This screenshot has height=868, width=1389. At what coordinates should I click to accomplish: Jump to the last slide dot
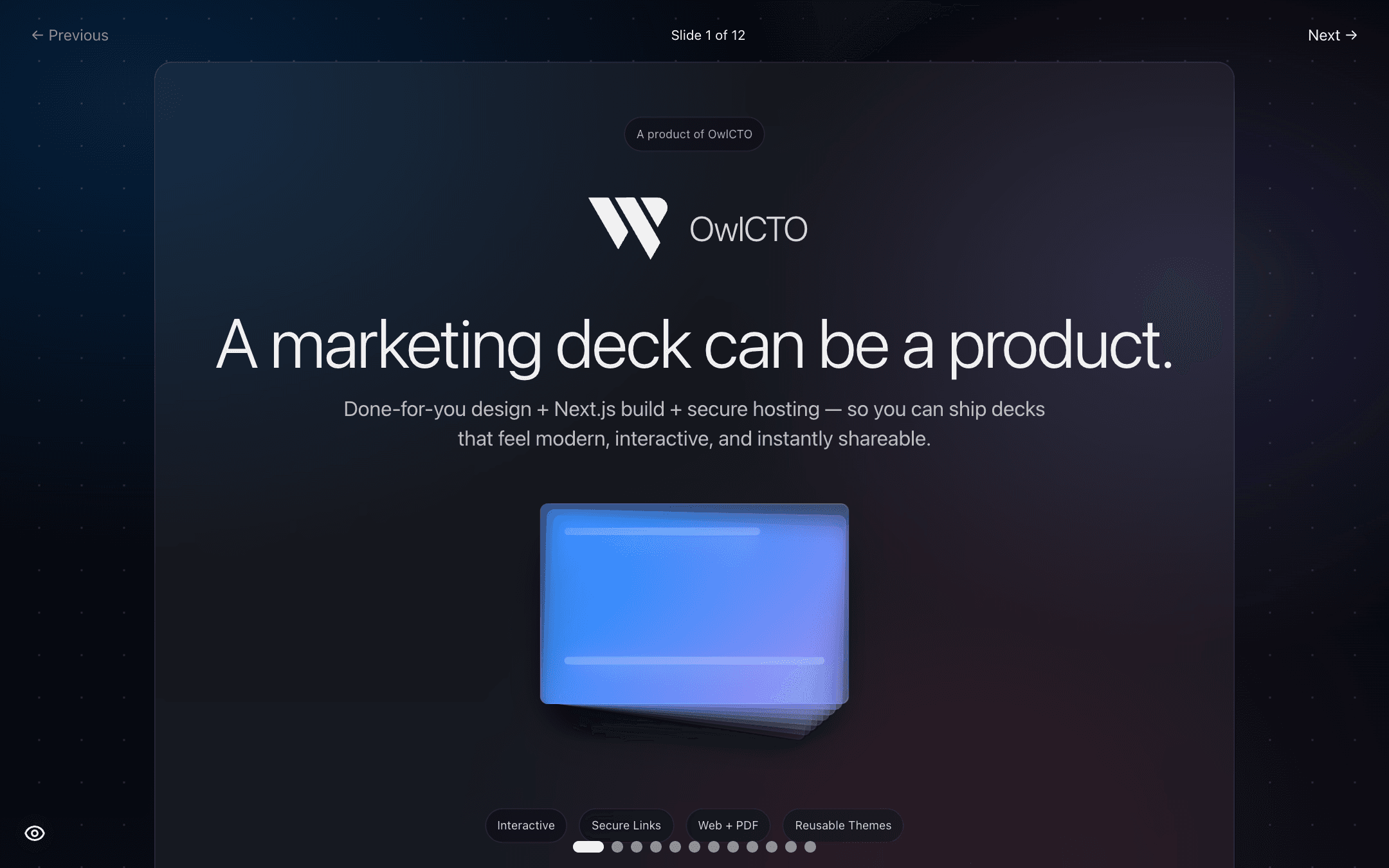tap(811, 847)
